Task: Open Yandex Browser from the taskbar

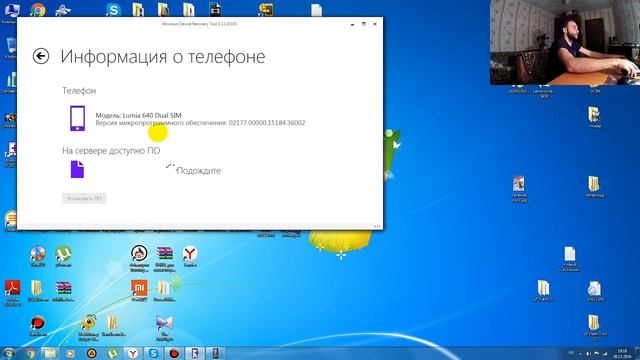Action: (133, 353)
